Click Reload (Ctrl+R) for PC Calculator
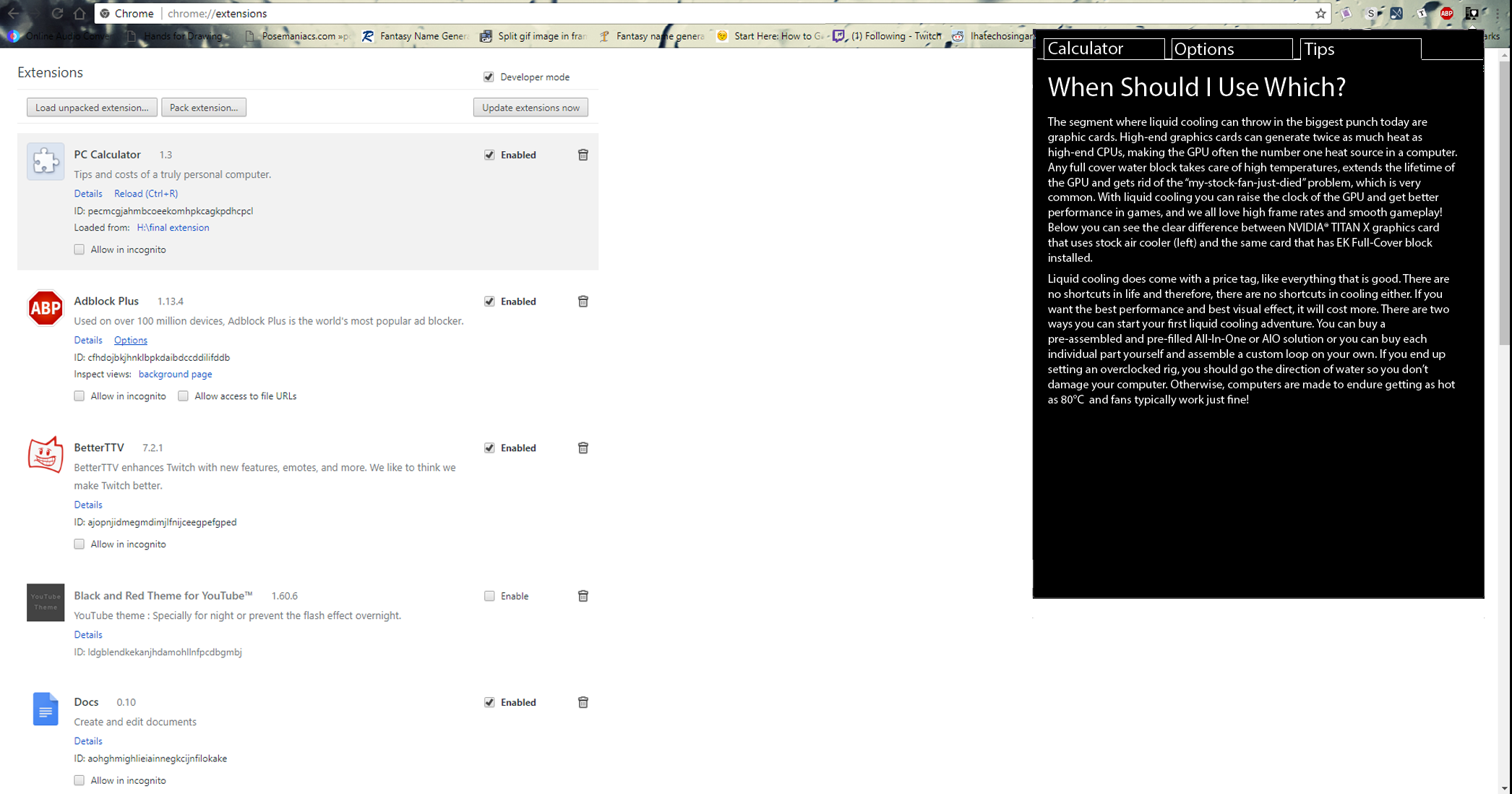 click(x=146, y=194)
